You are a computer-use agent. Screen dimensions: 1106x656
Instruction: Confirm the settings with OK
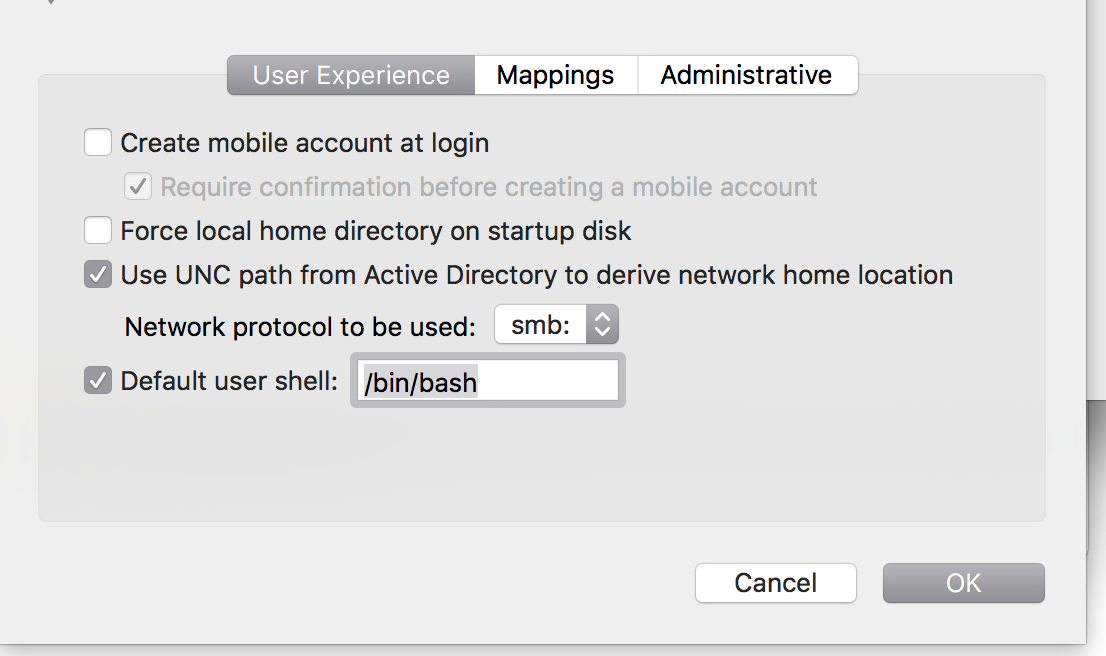click(962, 583)
